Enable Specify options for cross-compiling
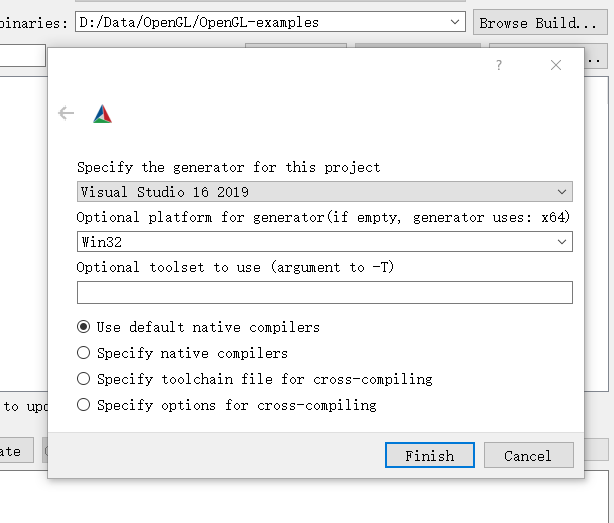 pos(84,405)
